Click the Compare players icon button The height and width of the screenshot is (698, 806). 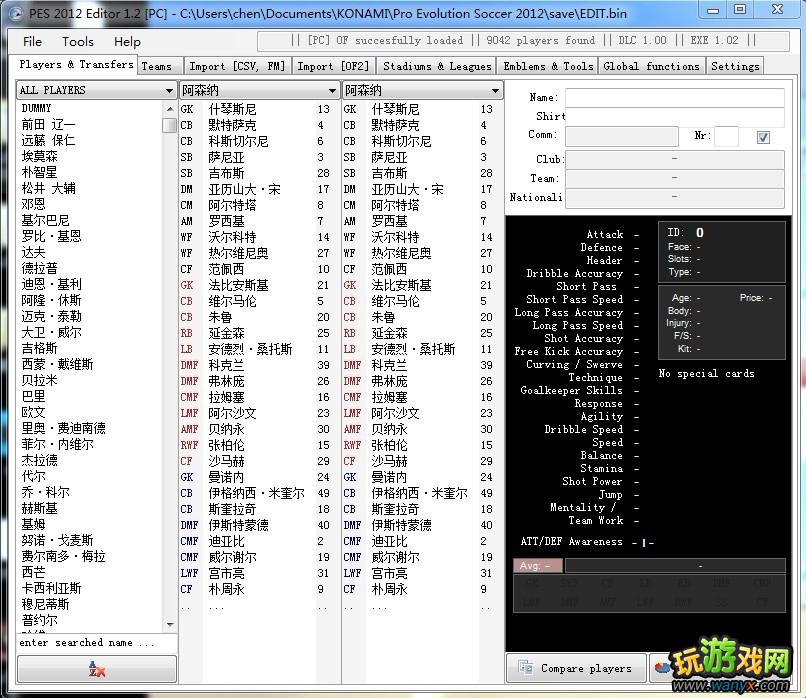pos(576,668)
